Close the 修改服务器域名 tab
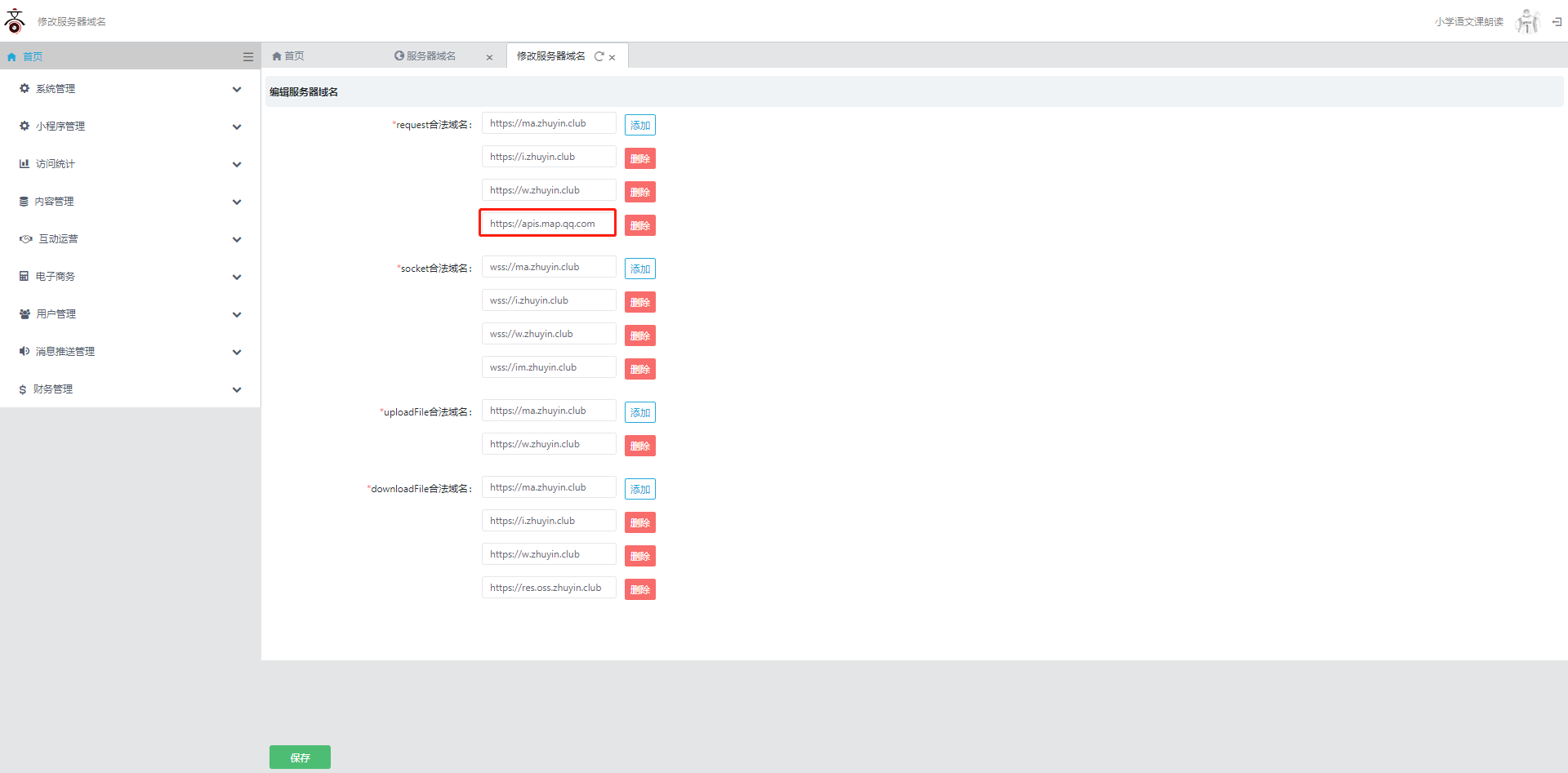1568x773 pixels. (612, 57)
